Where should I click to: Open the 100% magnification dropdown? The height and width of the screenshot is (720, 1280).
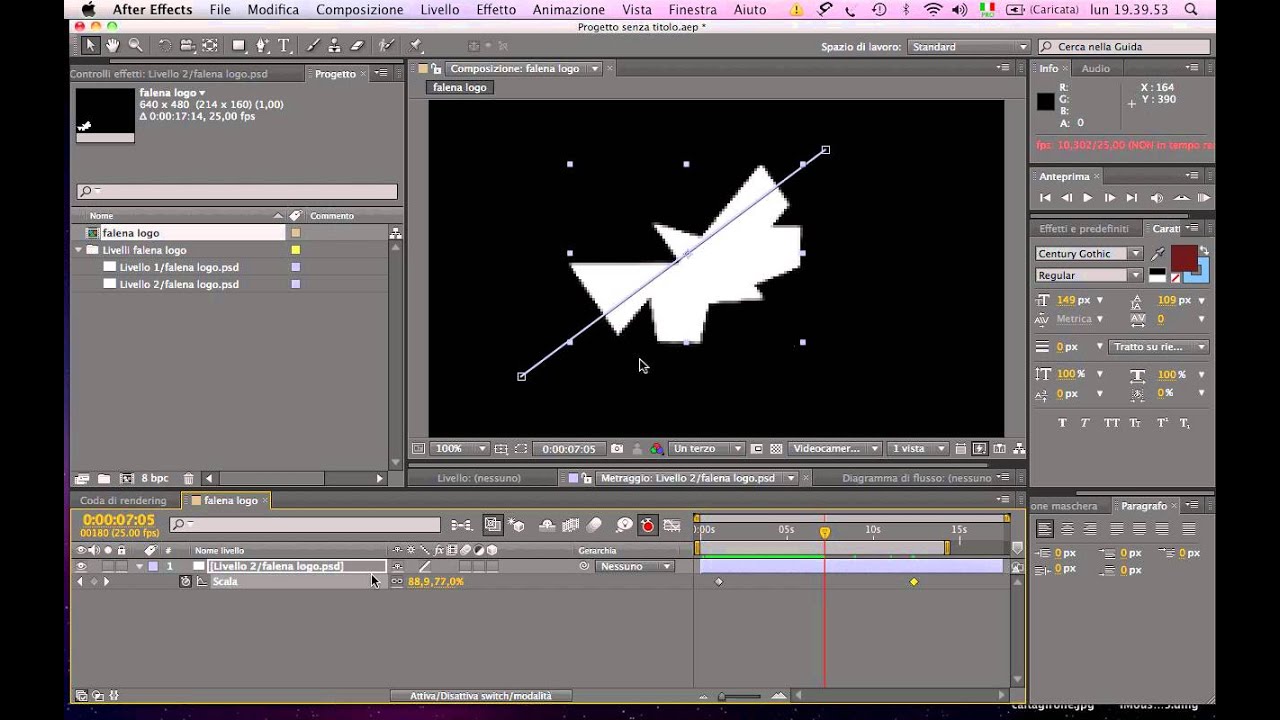pos(461,449)
